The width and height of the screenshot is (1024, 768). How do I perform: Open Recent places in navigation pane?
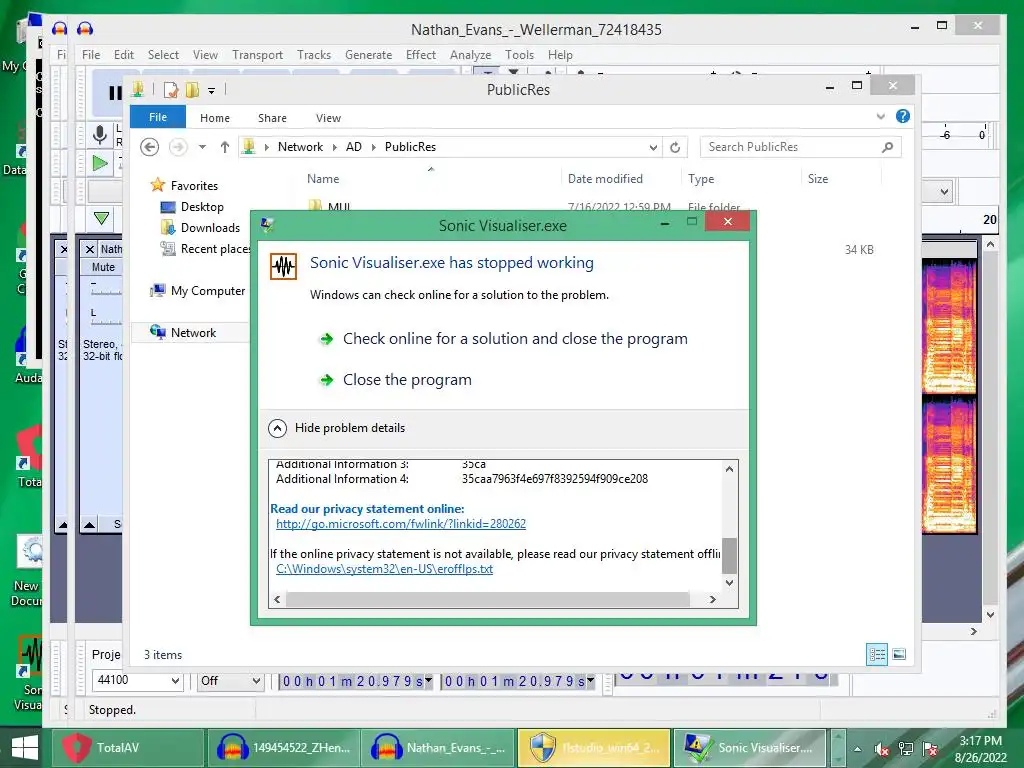coord(205,249)
